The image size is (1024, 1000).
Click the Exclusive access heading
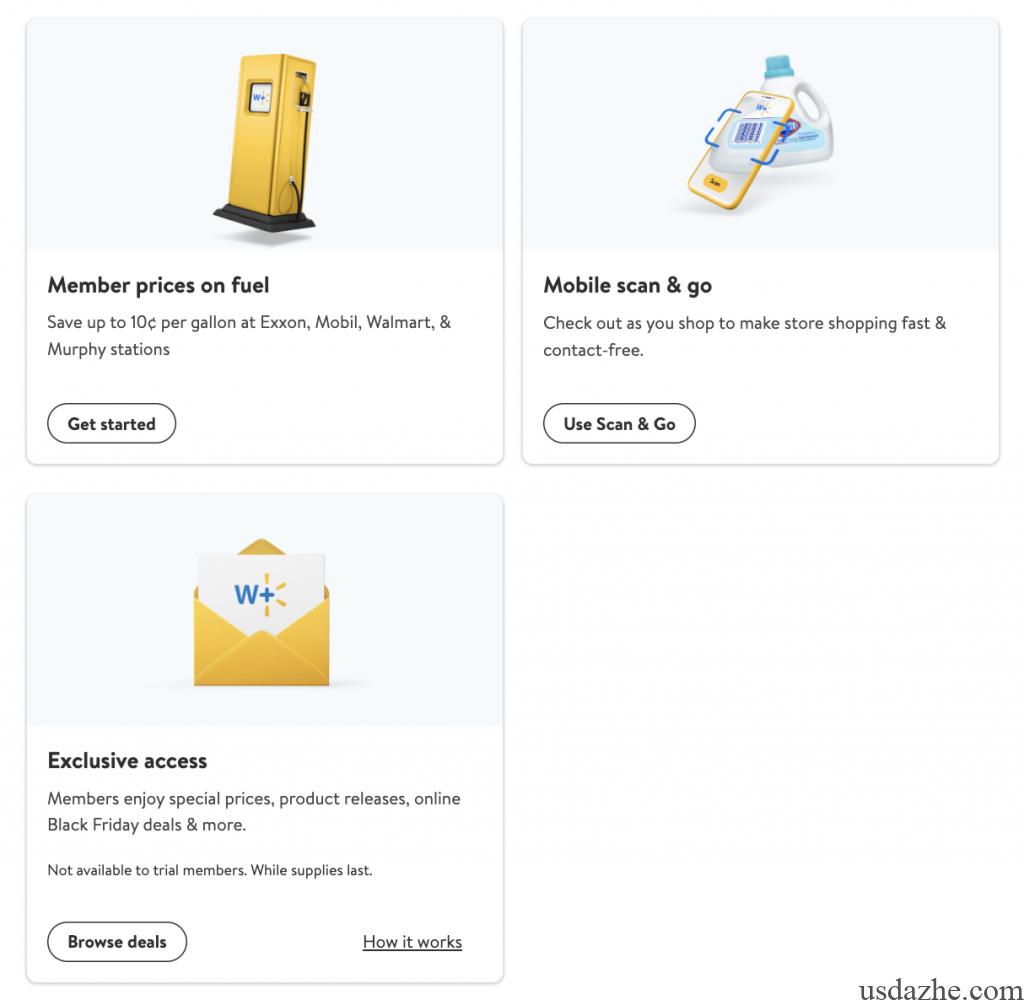[x=127, y=761]
